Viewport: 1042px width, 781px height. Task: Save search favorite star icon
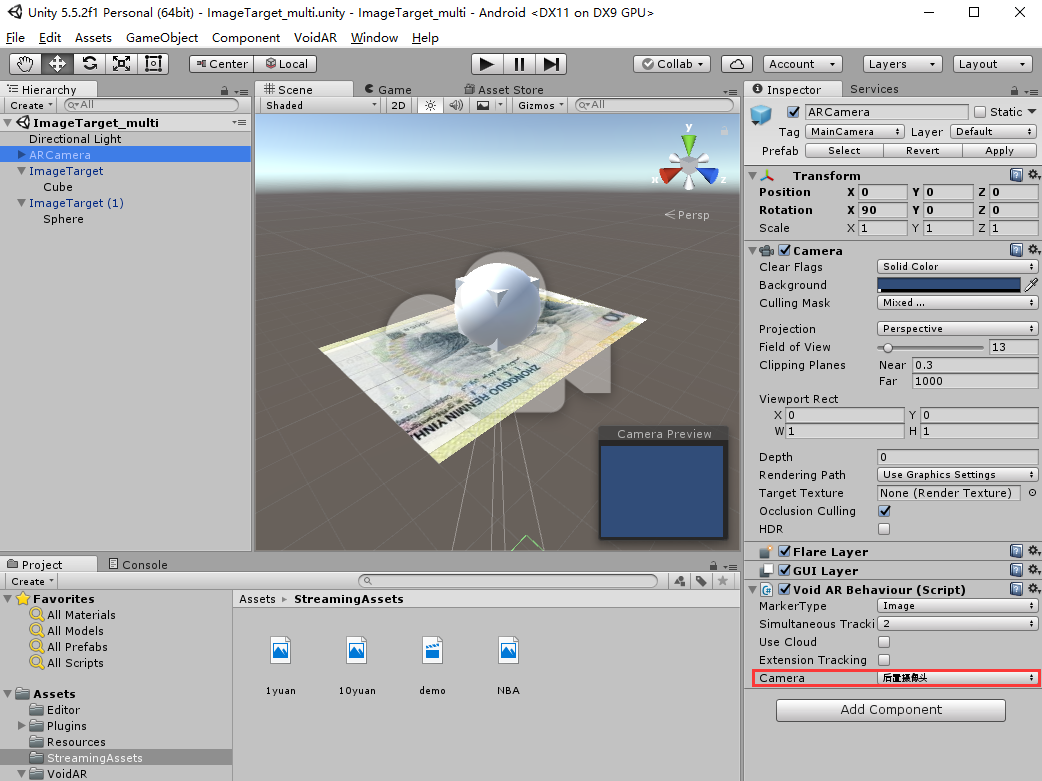pyautogui.click(x=722, y=581)
